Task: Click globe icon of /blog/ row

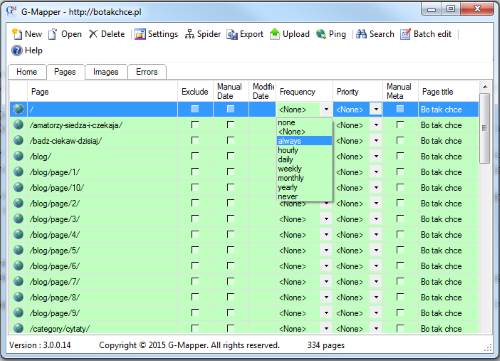Action: [19, 156]
